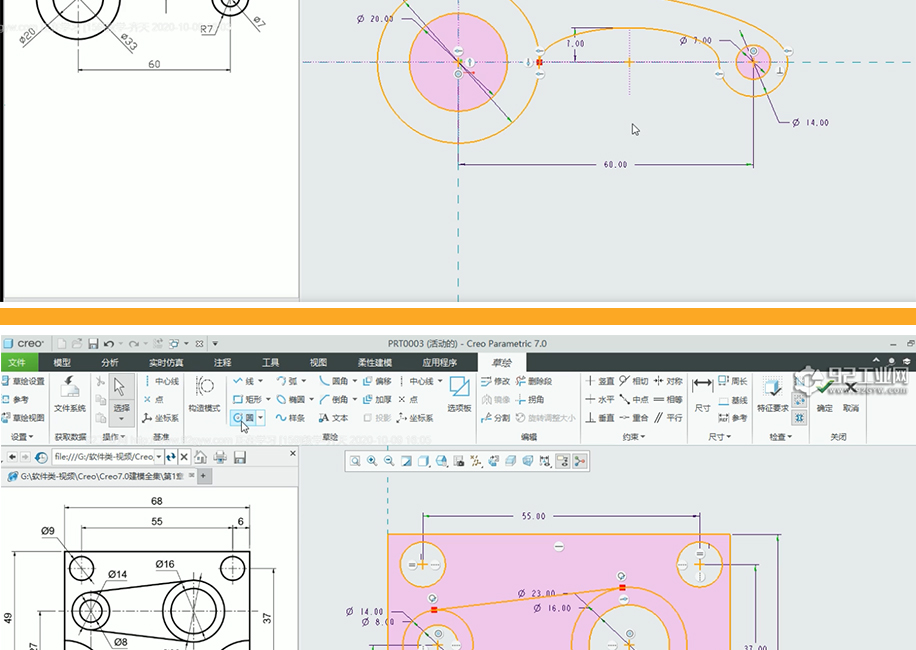Expand the 检查 group dropdown

(x=780, y=437)
